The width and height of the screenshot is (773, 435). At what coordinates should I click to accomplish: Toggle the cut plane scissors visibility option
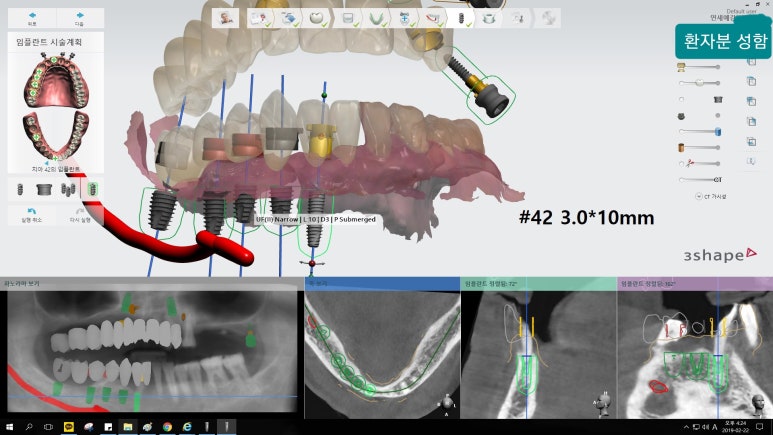682,162
